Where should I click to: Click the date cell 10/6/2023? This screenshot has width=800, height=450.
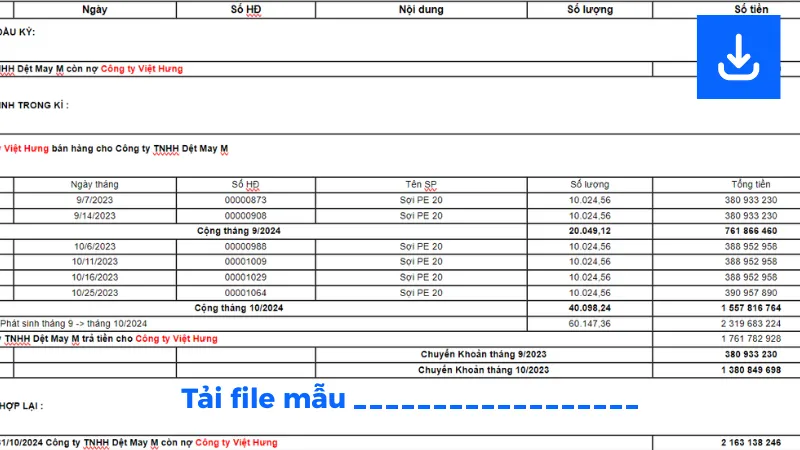(x=94, y=246)
